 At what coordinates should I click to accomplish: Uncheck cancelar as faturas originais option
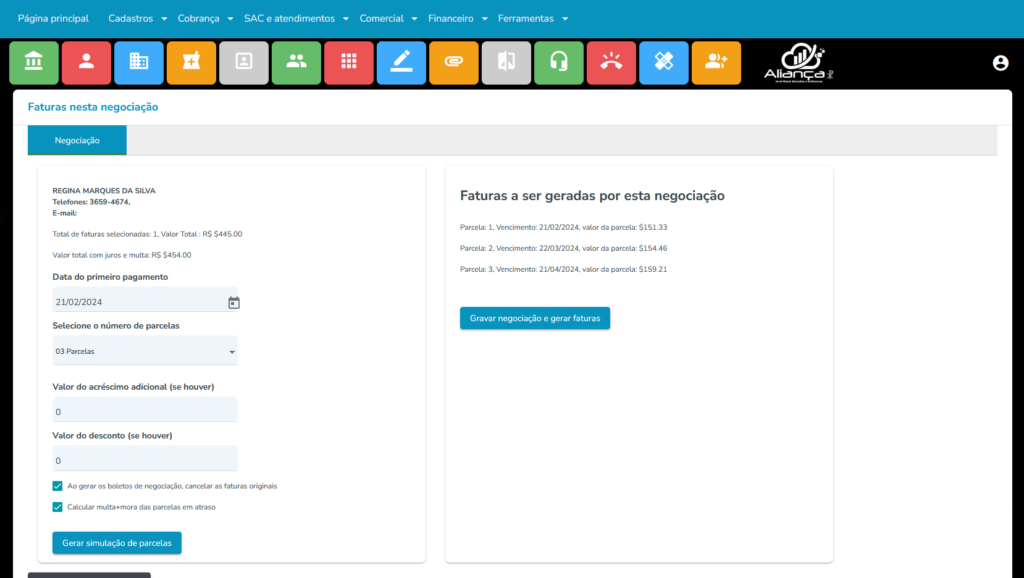click(58, 485)
